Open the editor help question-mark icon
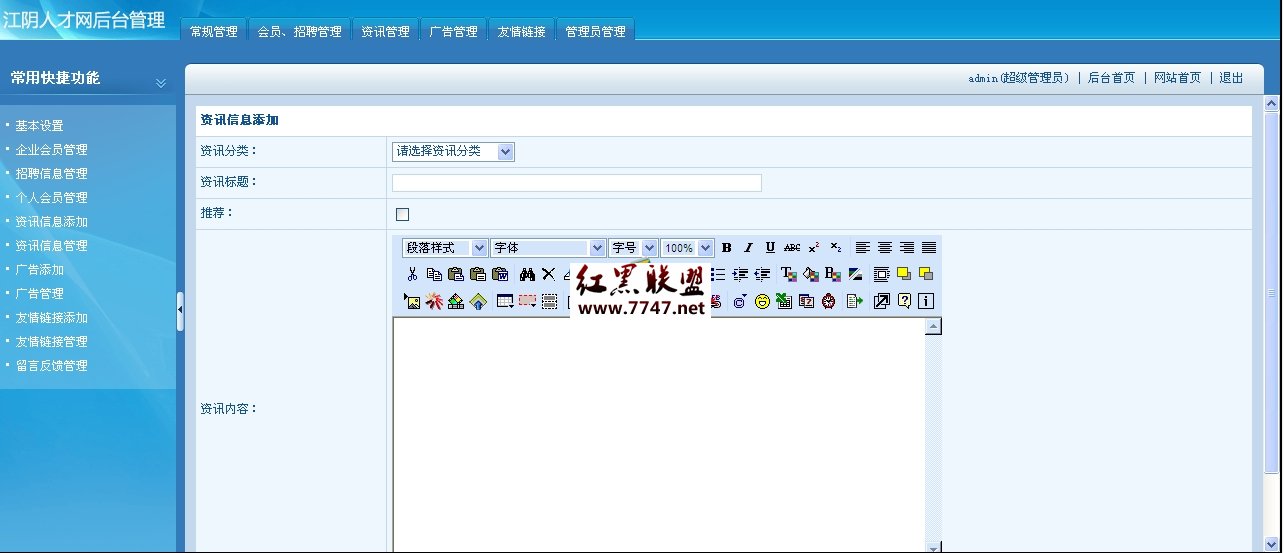 coord(904,301)
